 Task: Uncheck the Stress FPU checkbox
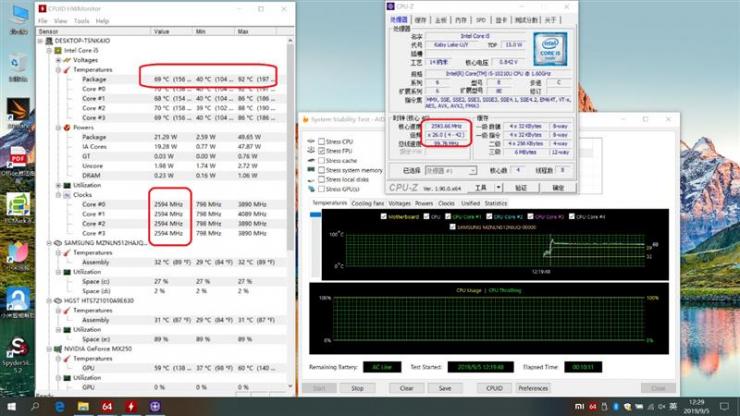(x=321, y=151)
